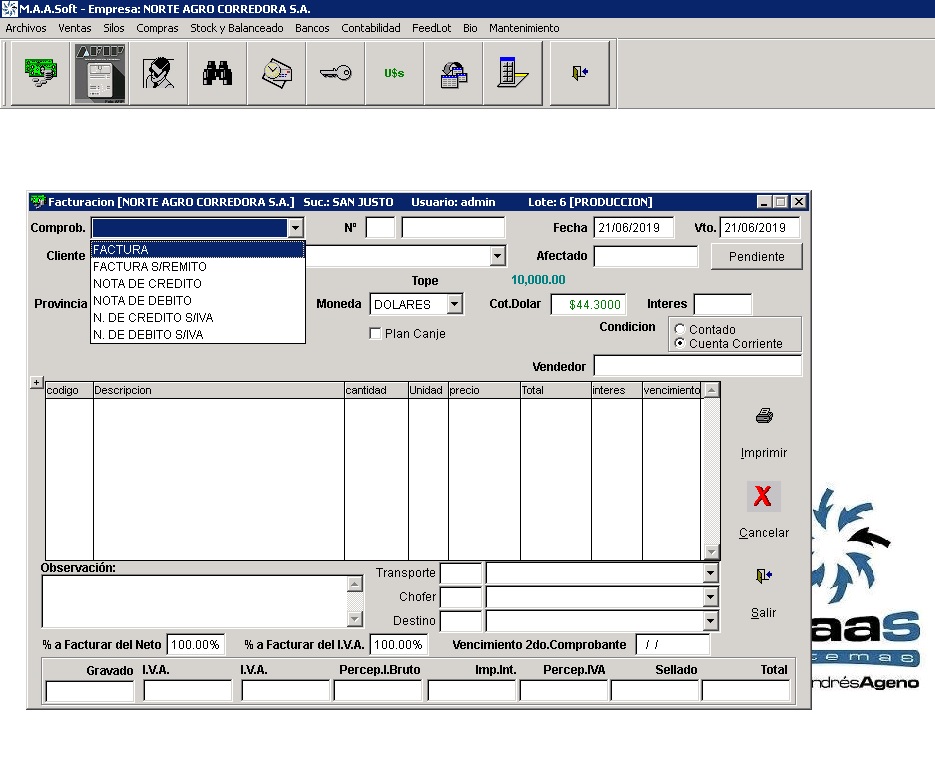This screenshot has height=758, width=935.
Task: Open the clock and envelope icon
Action: point(276,73)
